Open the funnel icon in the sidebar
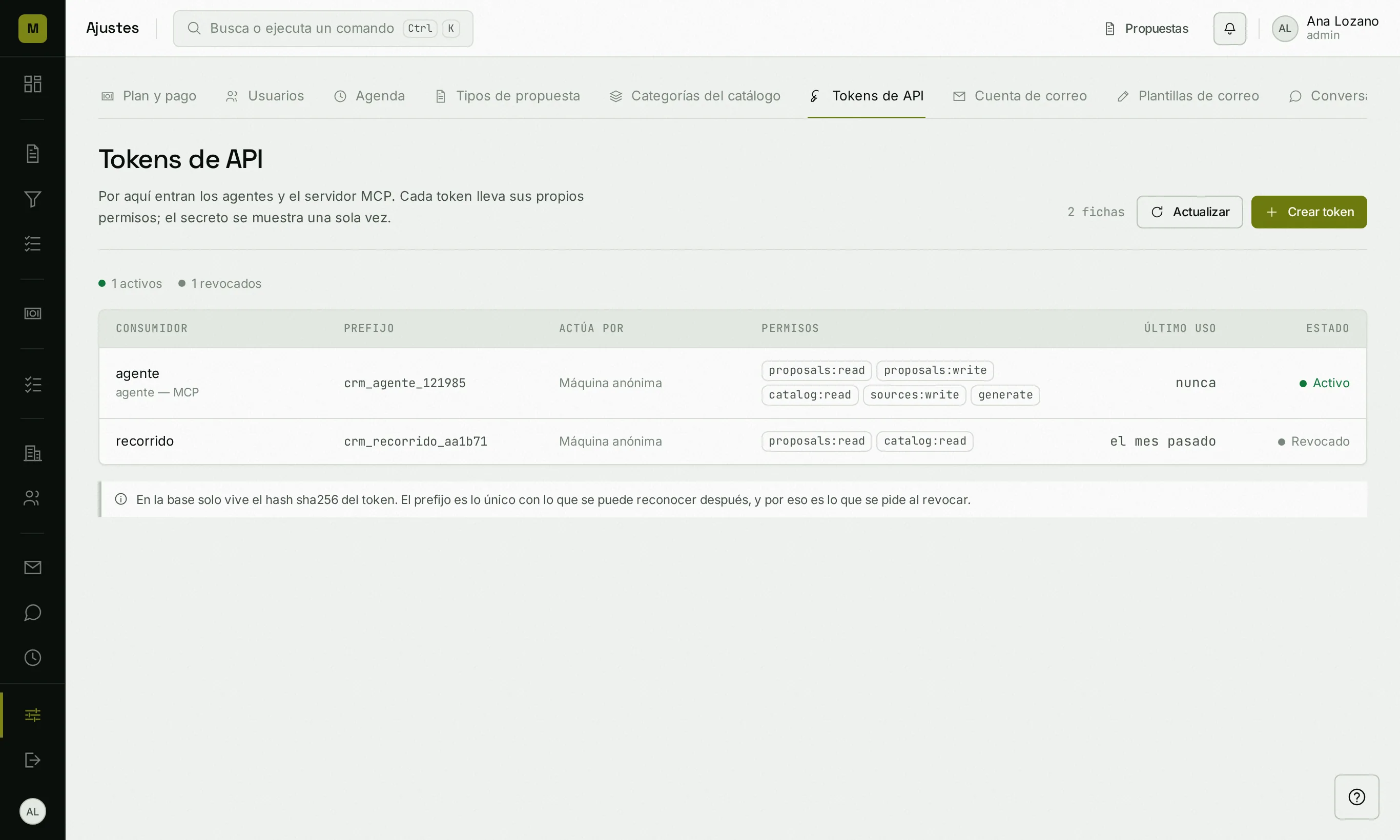 32,199
